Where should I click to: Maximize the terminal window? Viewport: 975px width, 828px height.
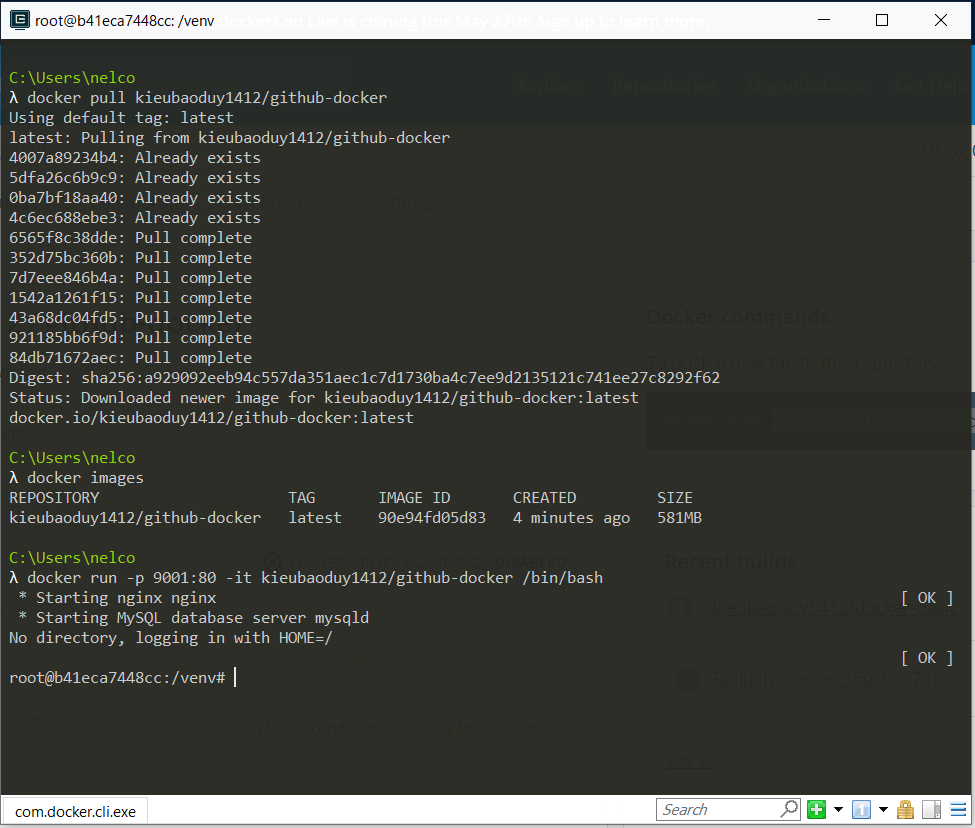coord(881,20)
